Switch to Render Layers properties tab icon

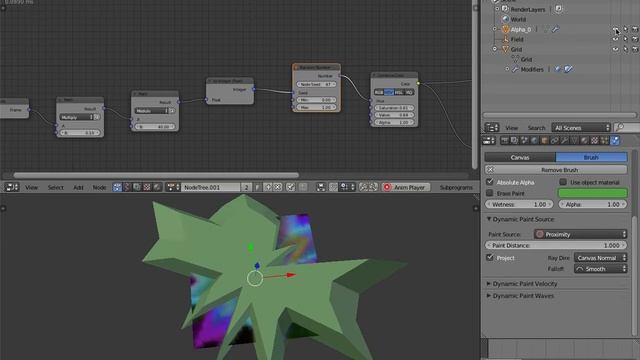point(514,141)
